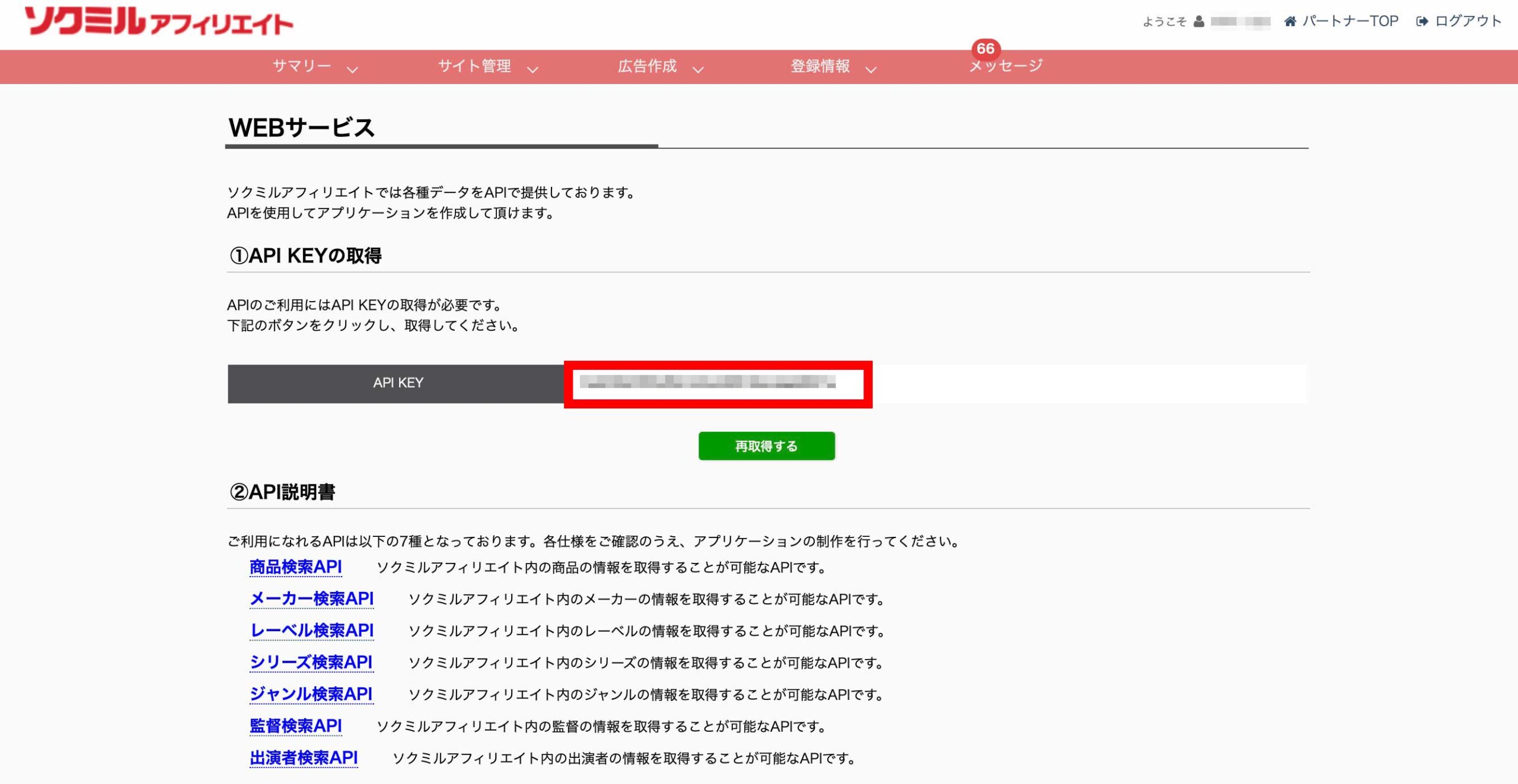
Task: Click the green 再取得する button
Action: pos(767,446)
